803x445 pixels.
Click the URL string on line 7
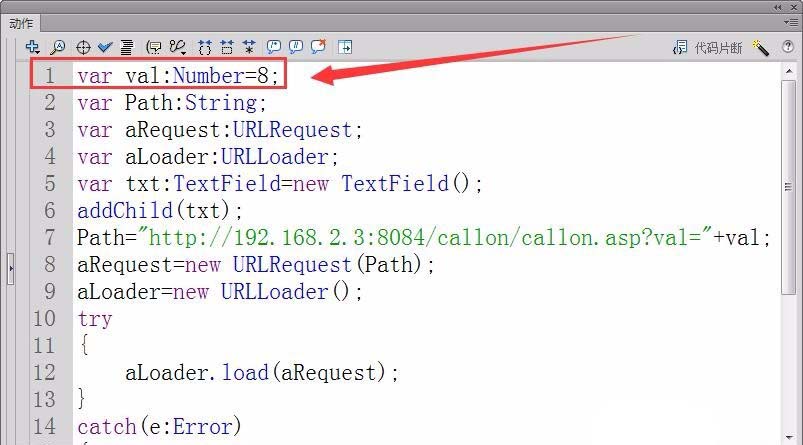coord(424,238)
